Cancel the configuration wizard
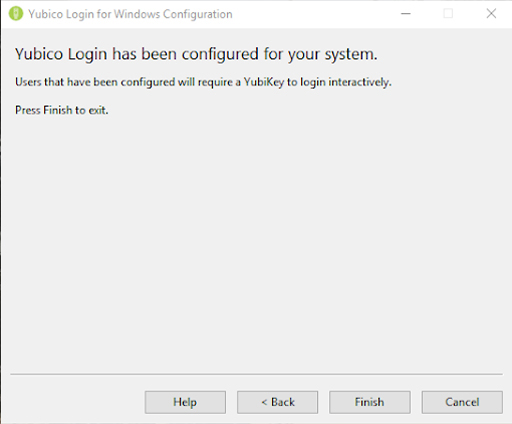 coord(462,402)
